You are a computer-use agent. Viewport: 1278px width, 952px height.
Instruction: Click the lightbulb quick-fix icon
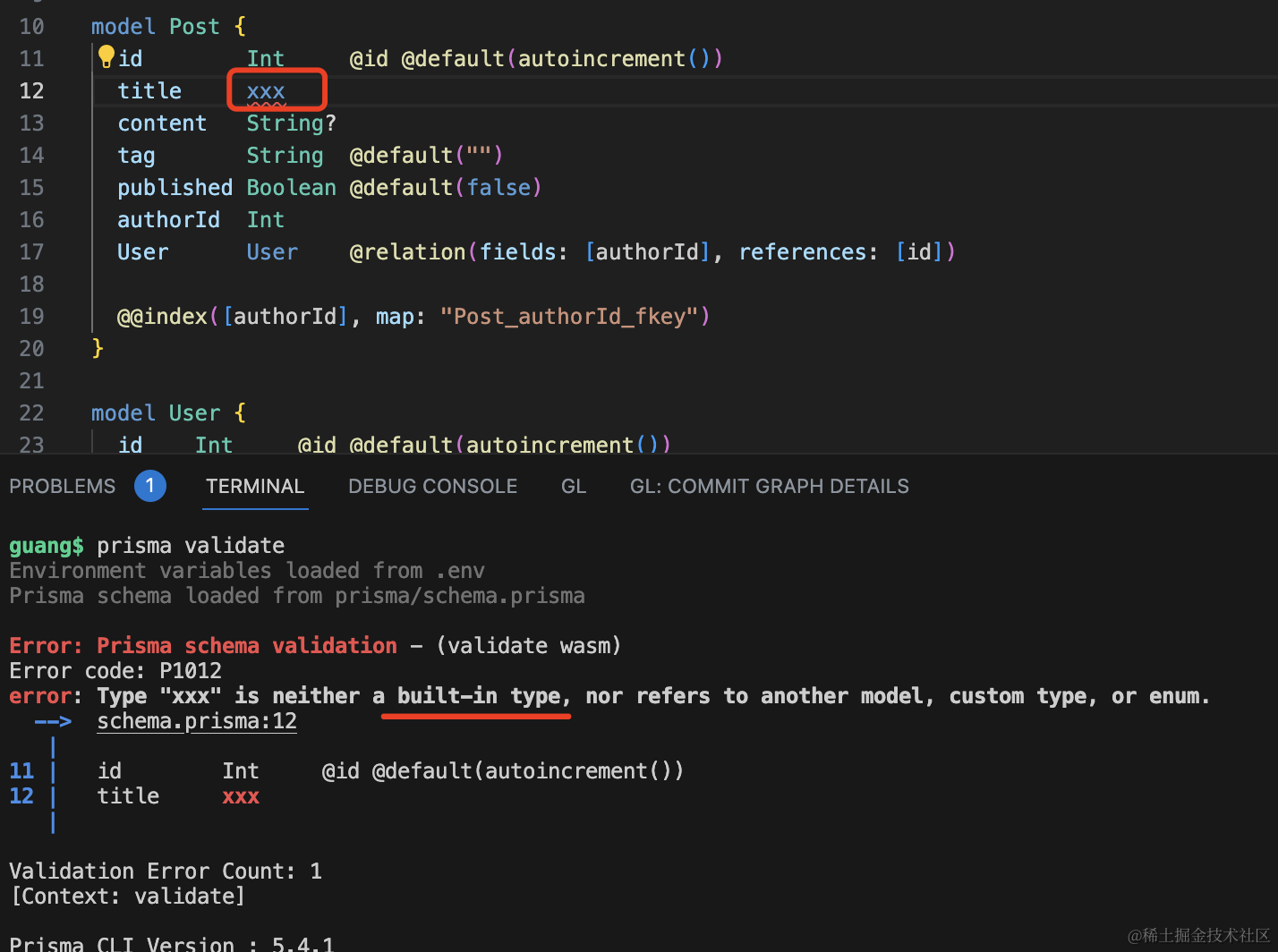tap(106, 57)
